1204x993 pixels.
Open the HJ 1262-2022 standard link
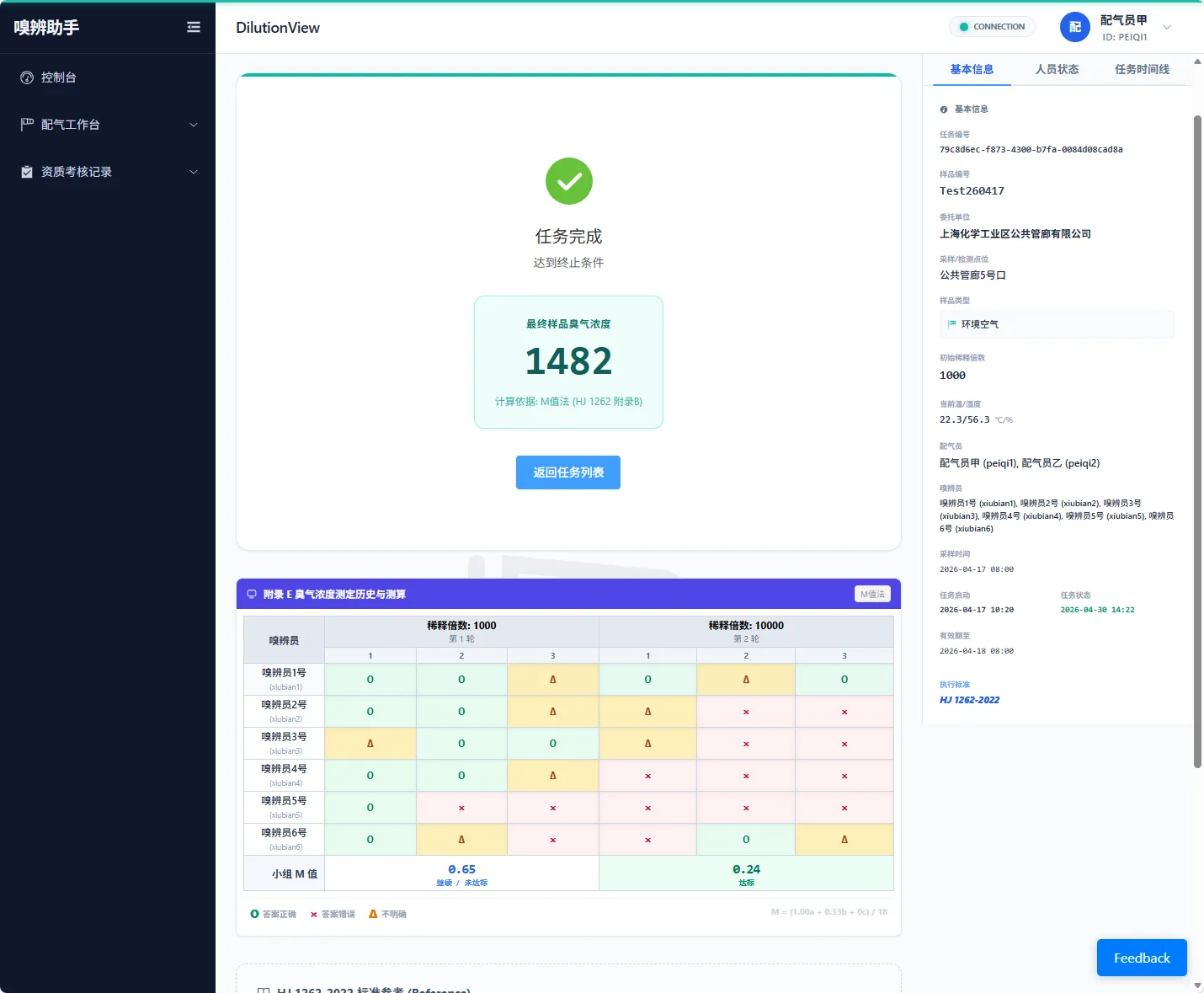969,700
